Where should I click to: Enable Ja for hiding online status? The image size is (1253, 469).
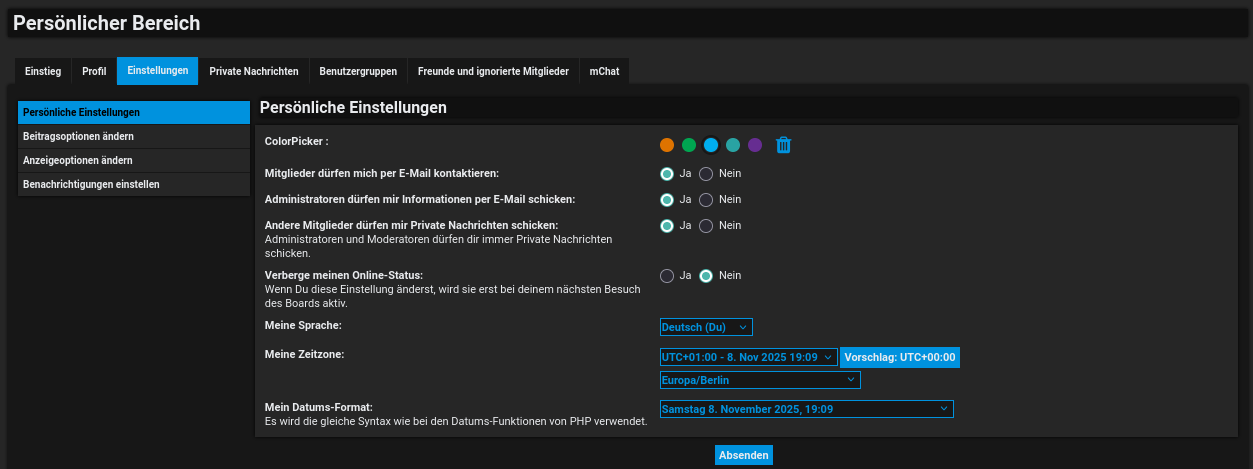[667, 276]
